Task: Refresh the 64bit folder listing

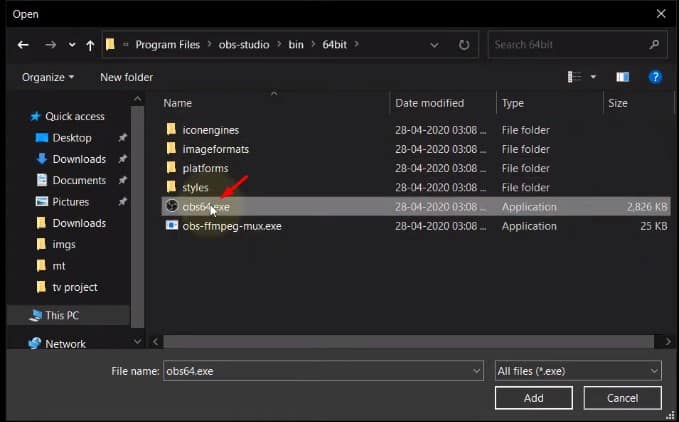Action: 464,45
